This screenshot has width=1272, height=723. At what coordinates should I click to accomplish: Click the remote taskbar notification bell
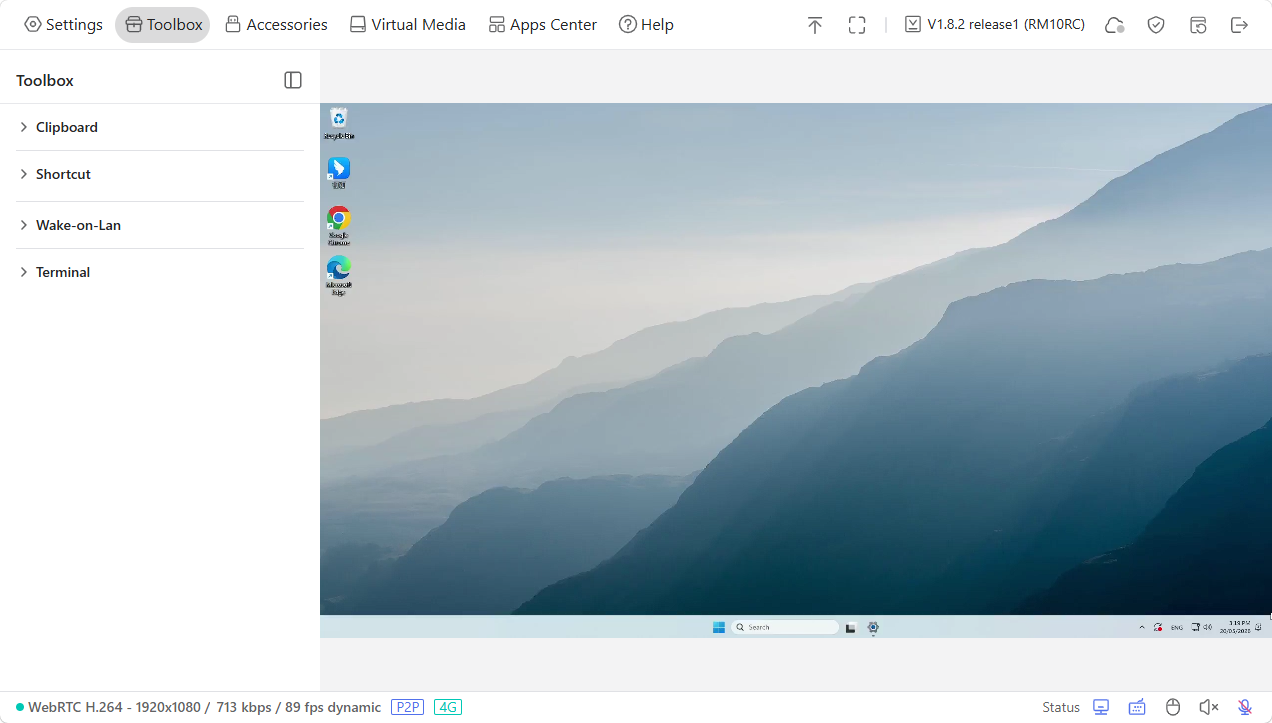tap(1258, 627)
